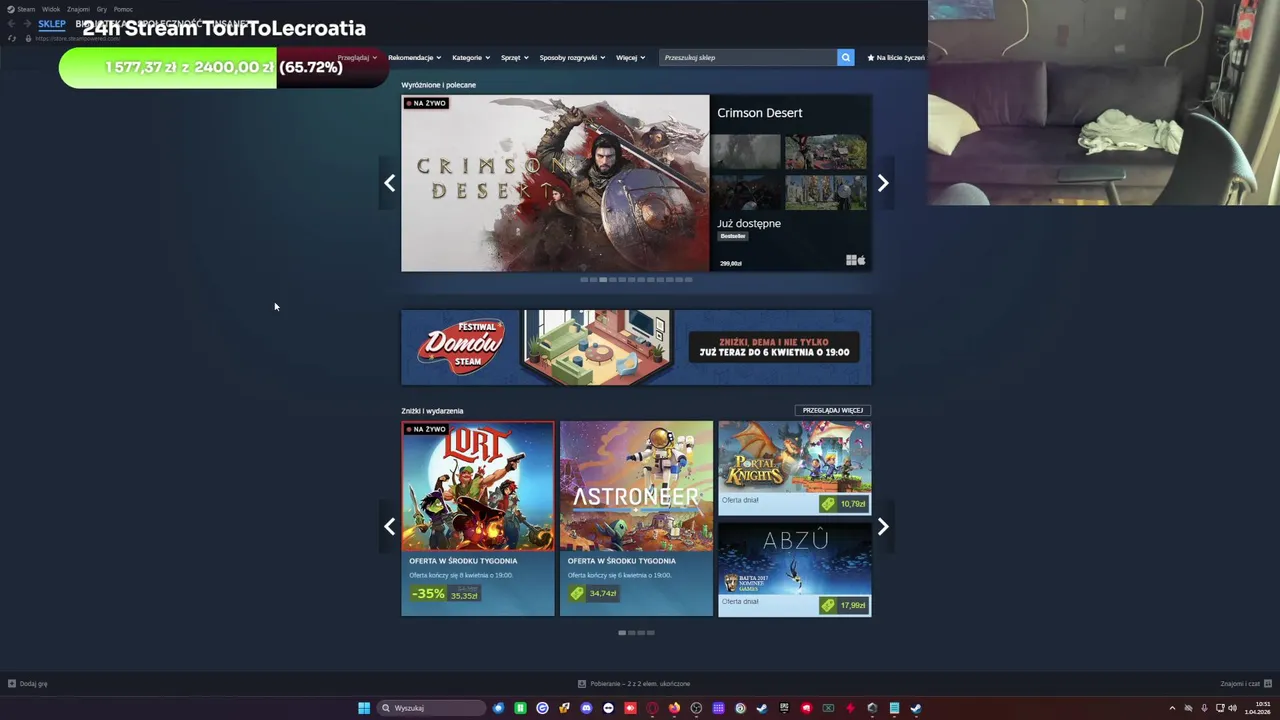Open the Steam menu in menu bar
1280x720 pixels.
point(26,9)
